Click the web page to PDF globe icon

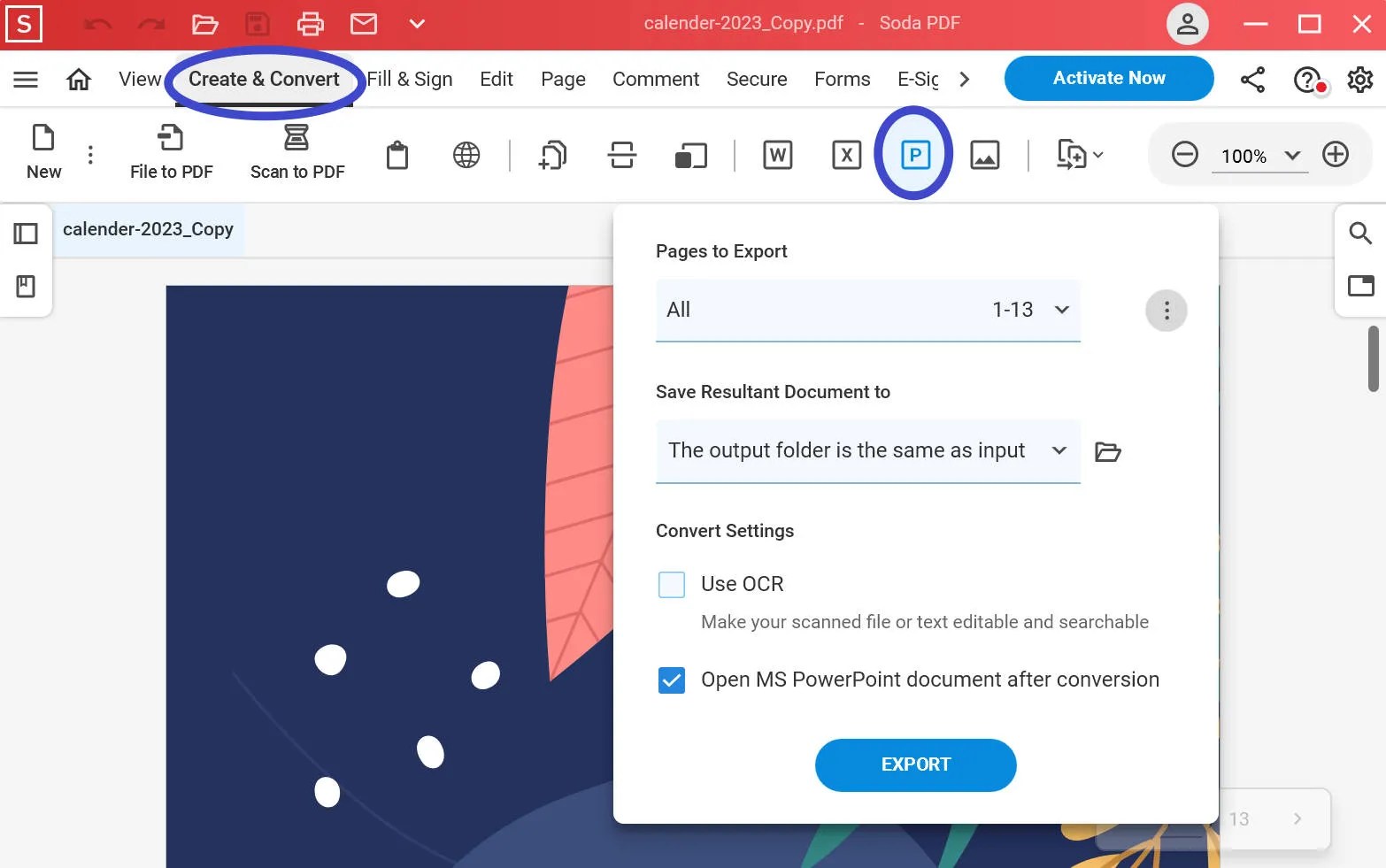pyautogui.click(x=466, y=155)
